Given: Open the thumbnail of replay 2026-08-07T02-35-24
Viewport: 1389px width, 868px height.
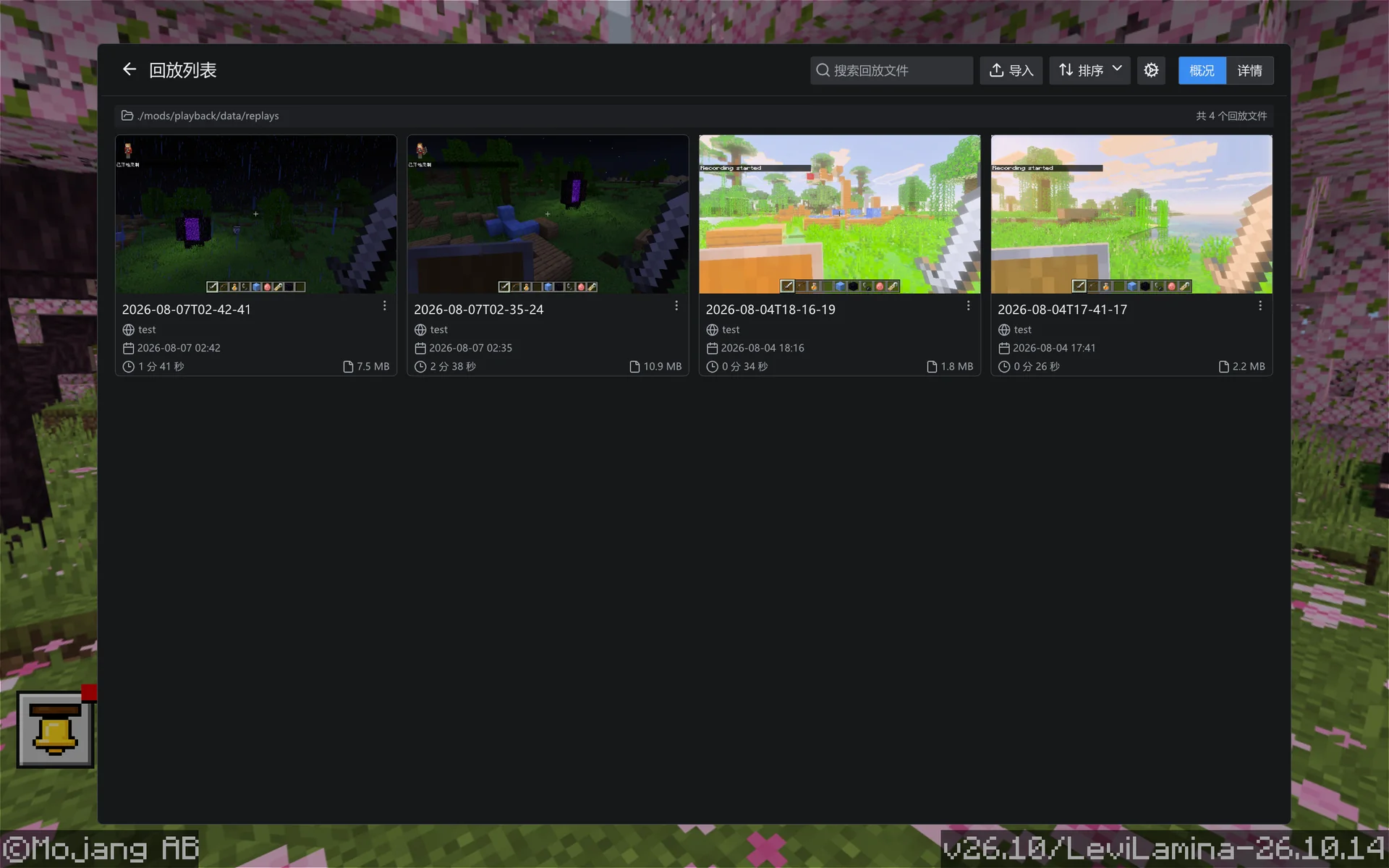Looking at the screenshot, I should (548, 214).
